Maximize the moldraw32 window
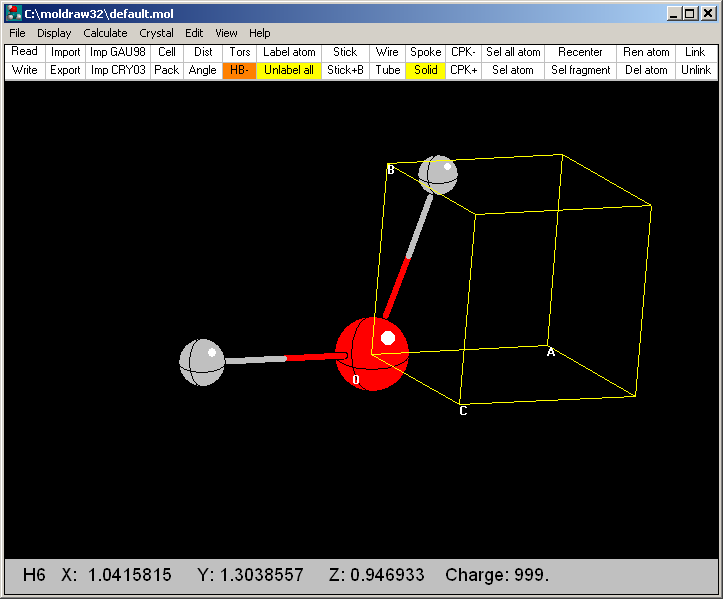The width and height of the screenshot is (723, 599). click(x=690, y=13)
